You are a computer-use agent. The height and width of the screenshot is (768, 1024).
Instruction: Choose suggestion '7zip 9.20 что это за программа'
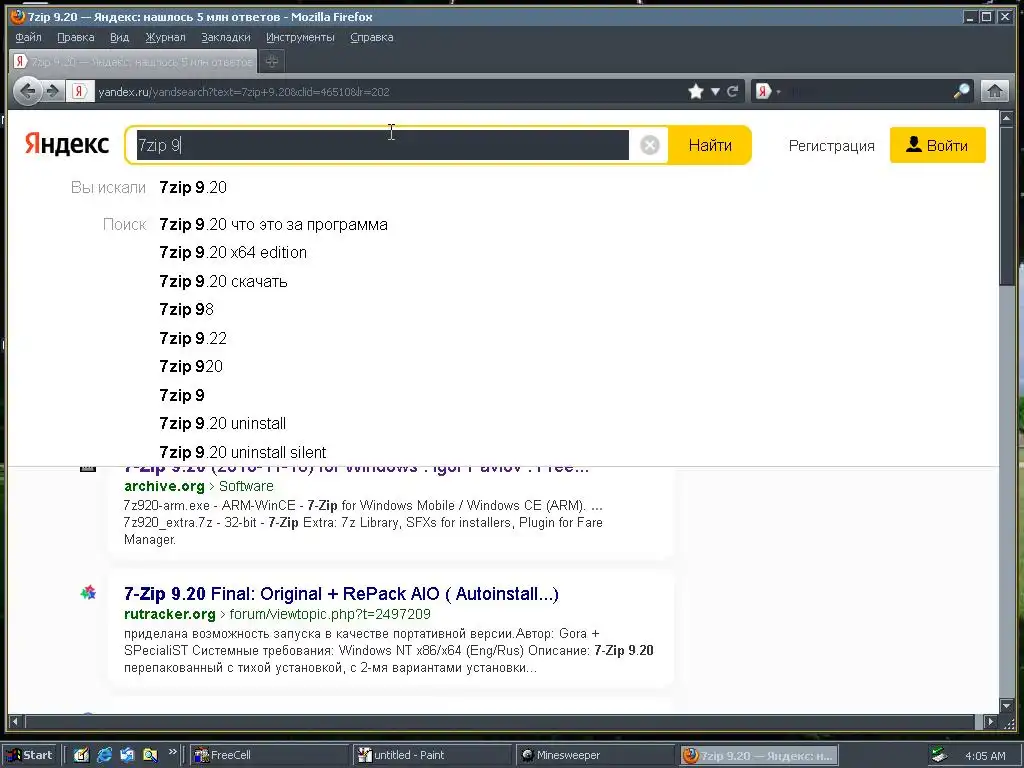pyautogui.click(x=274, y=225)
